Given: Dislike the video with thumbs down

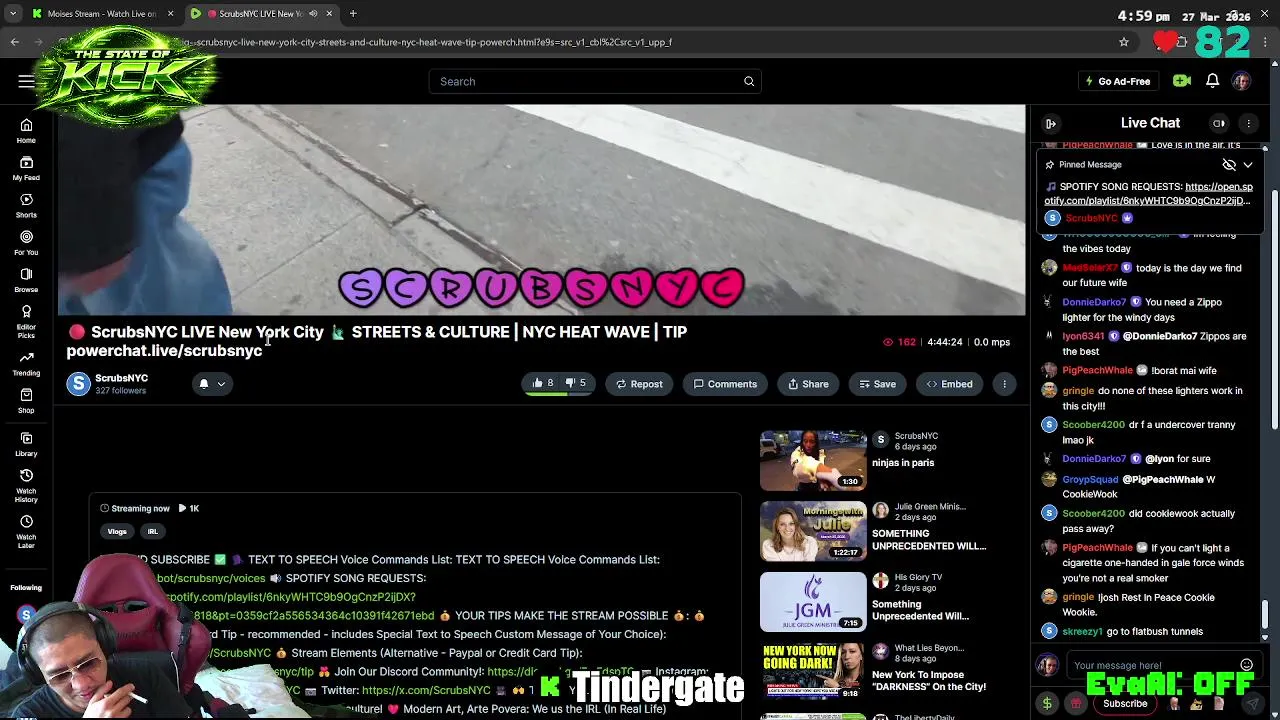Looking at the screenshot, I should [576, 383].
